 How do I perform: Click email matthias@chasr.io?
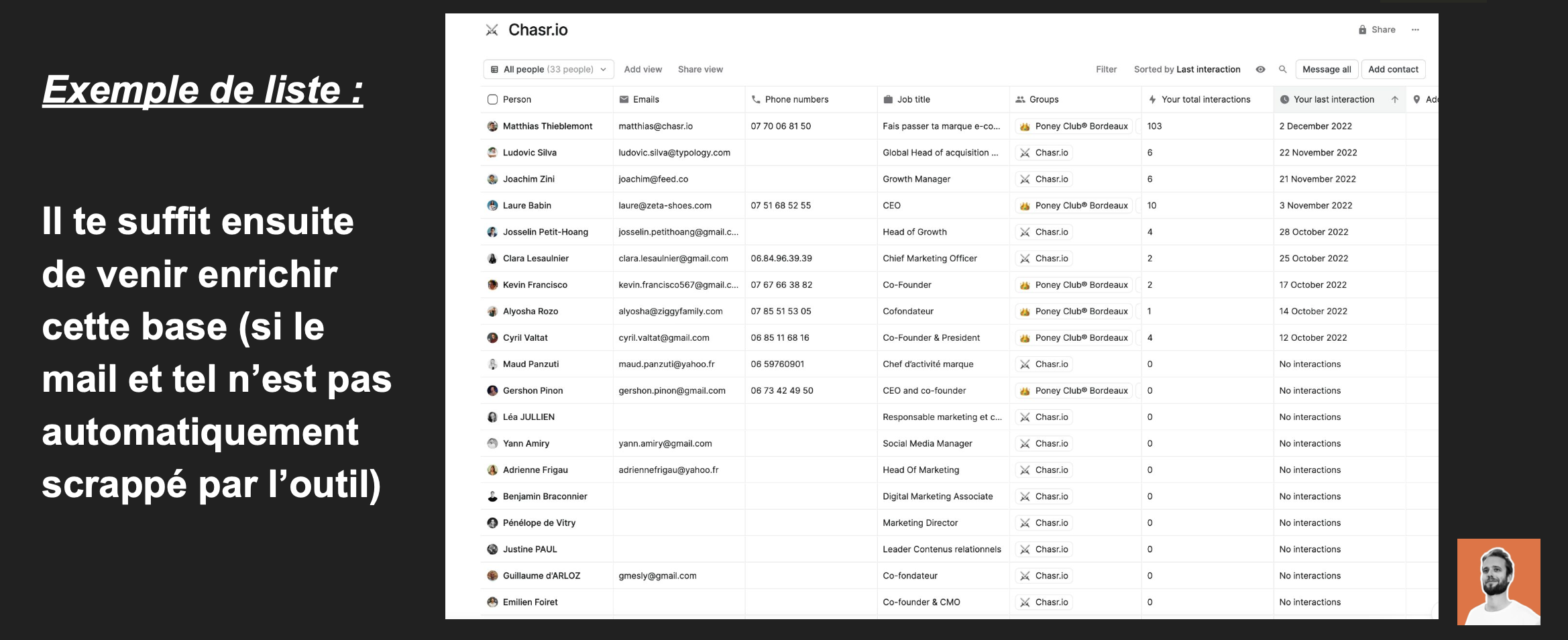tap(655, 126)
